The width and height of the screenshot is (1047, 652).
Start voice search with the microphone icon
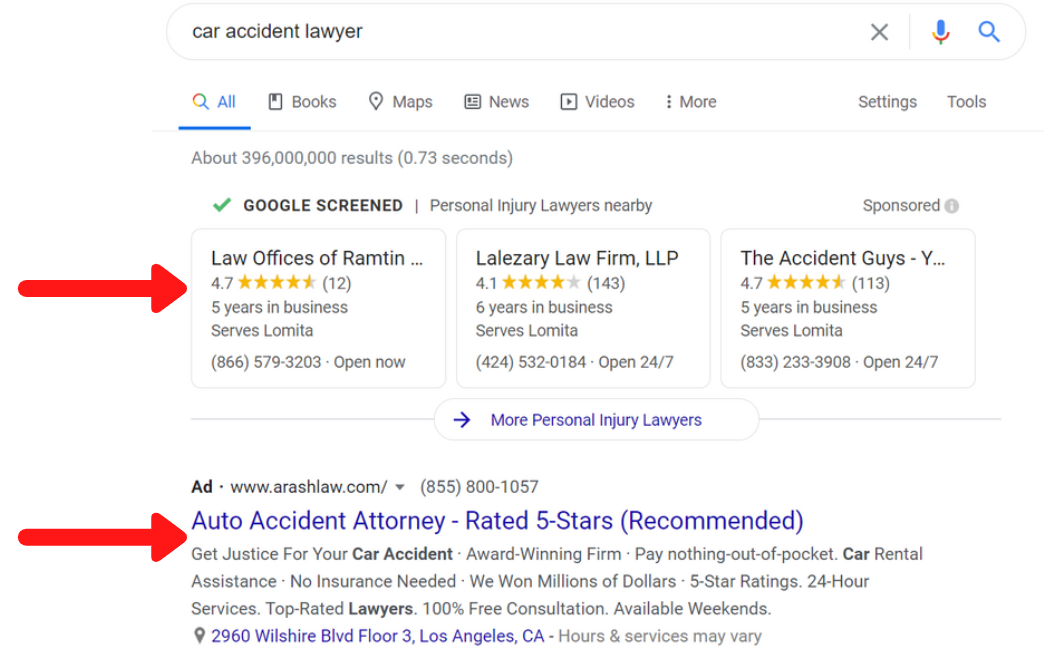(x=940, y=31)
